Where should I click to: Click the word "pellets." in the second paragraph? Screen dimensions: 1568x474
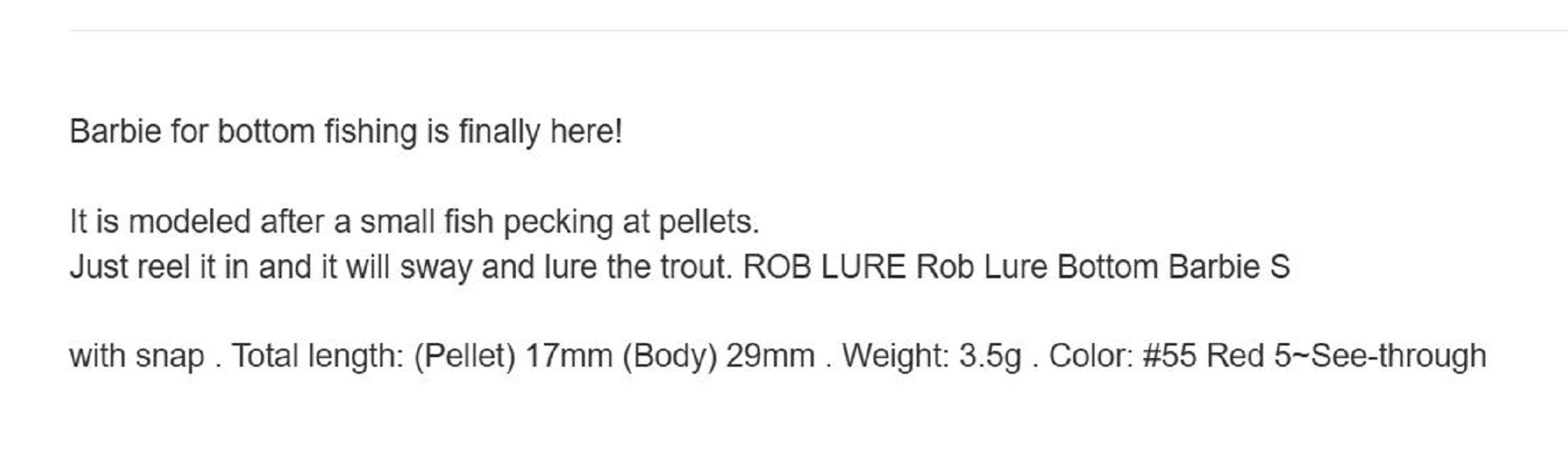[x=709, y=222]
